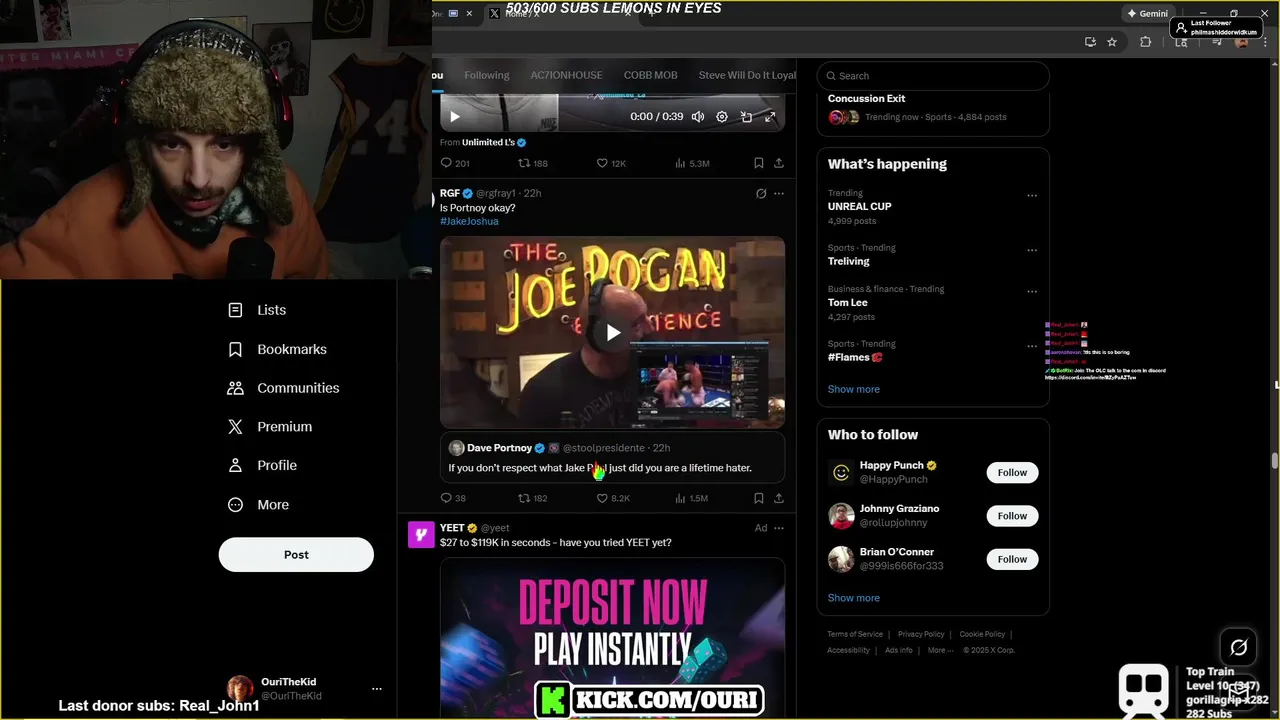
Task: Bookmark the RGF post
Action: click(759, 498)
